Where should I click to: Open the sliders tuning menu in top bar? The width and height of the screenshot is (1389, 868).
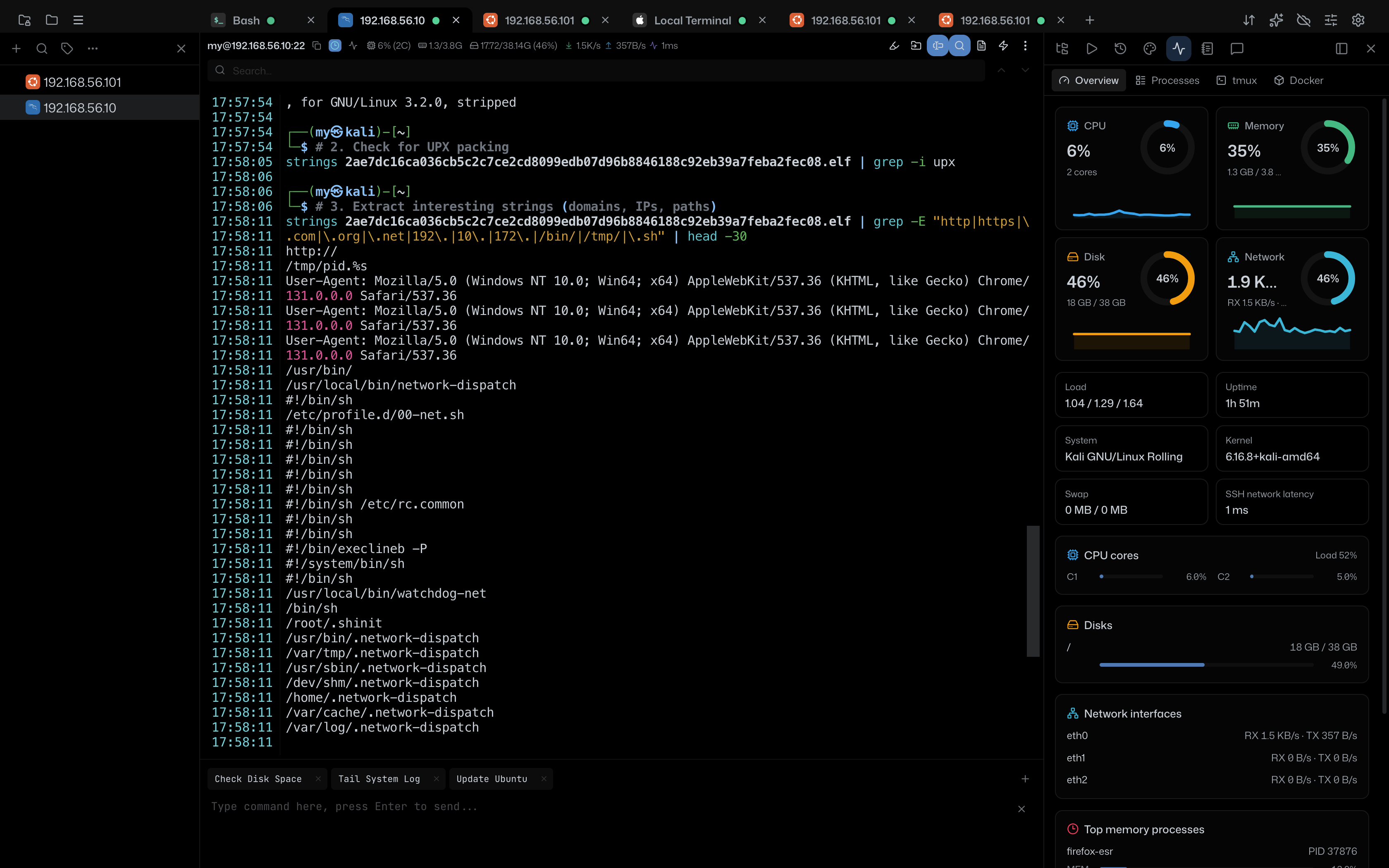point(1331,20)
